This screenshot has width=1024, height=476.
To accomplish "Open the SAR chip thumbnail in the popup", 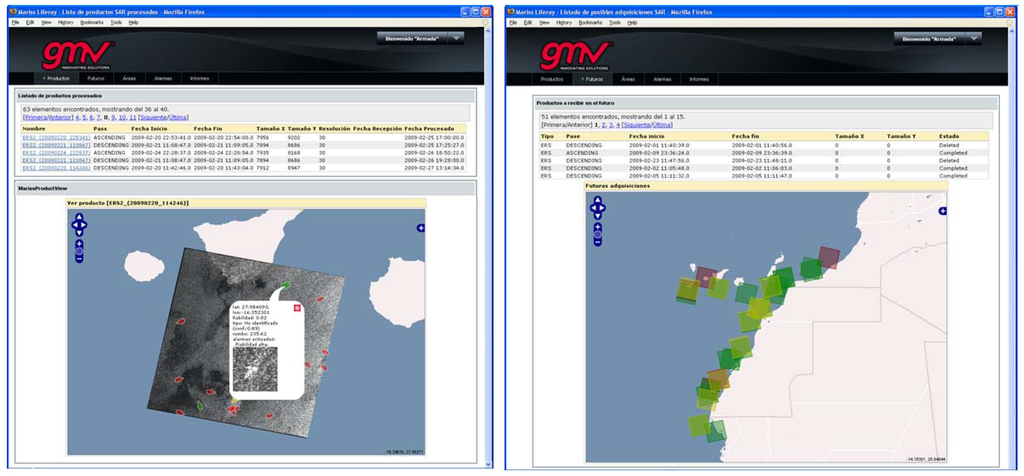I will tap(255, 369).
